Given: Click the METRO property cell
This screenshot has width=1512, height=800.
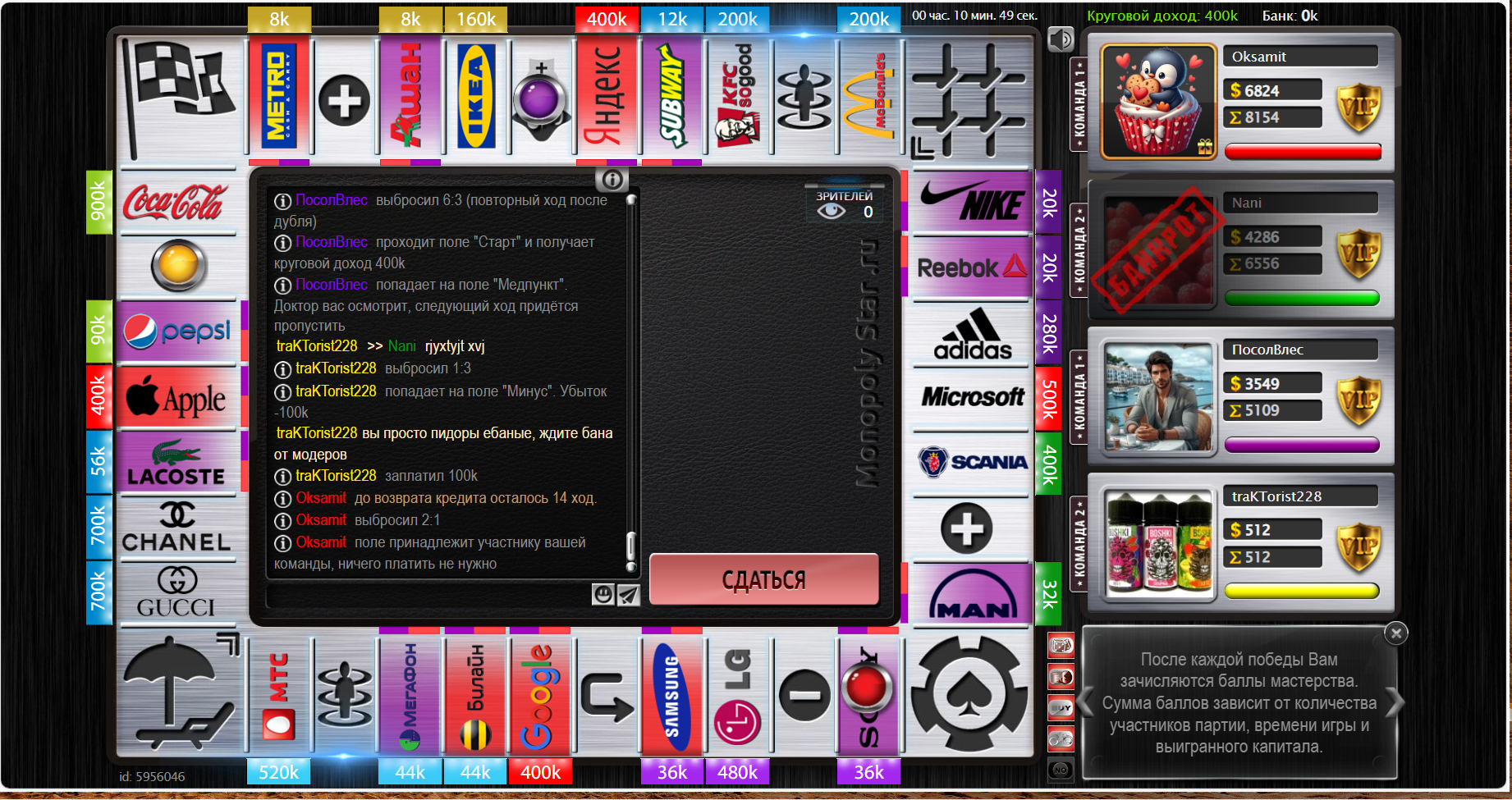Looking at the screenshot, I should pos(279,97).
